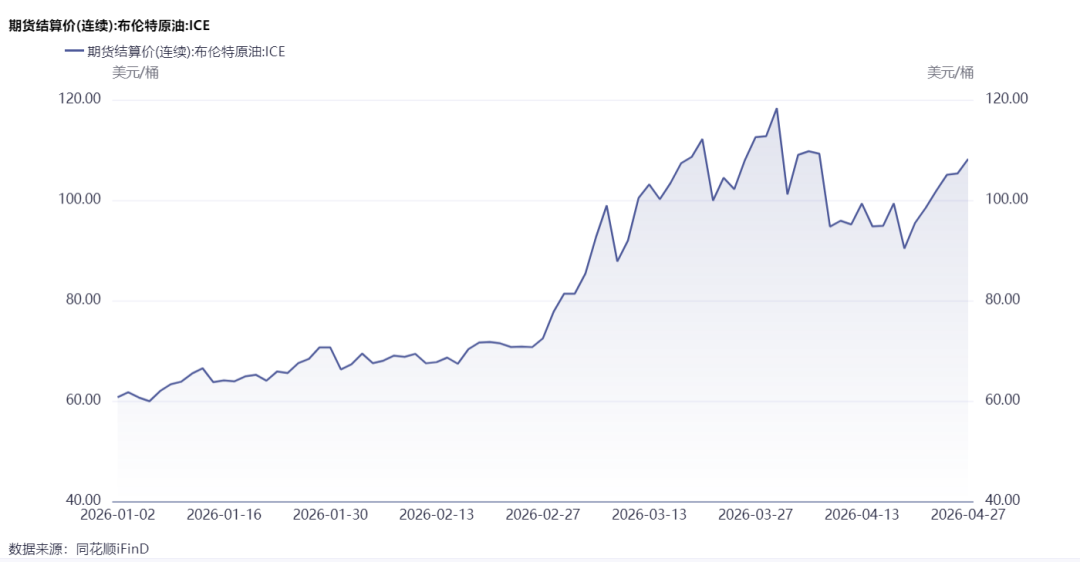
Task: Click x-axis date 2026-01-16
Action: pos(224,515)
